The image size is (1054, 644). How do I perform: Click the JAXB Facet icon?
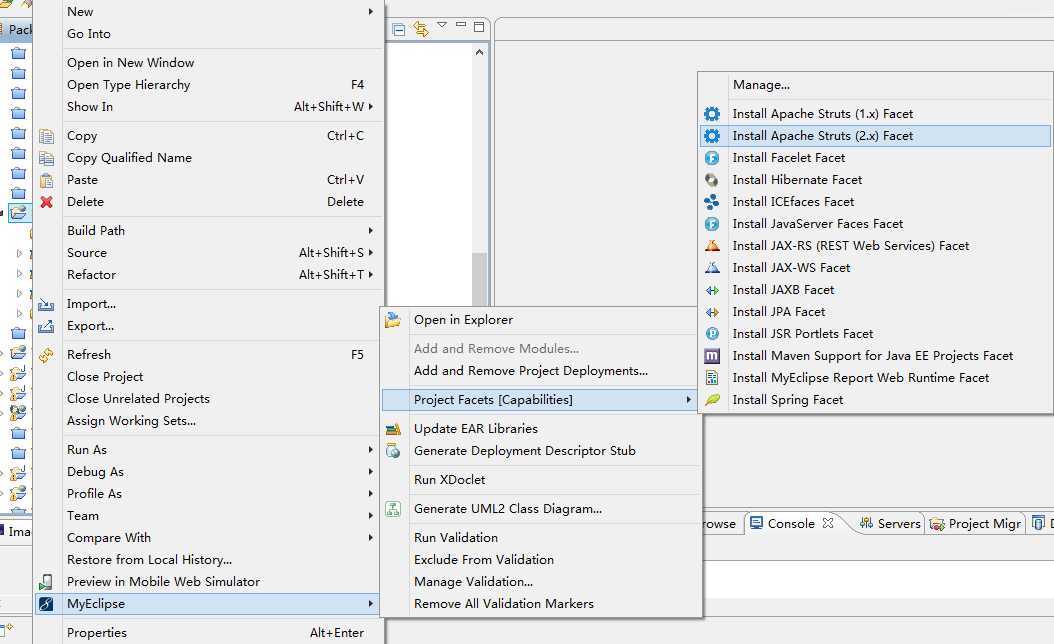click(712, 290)
